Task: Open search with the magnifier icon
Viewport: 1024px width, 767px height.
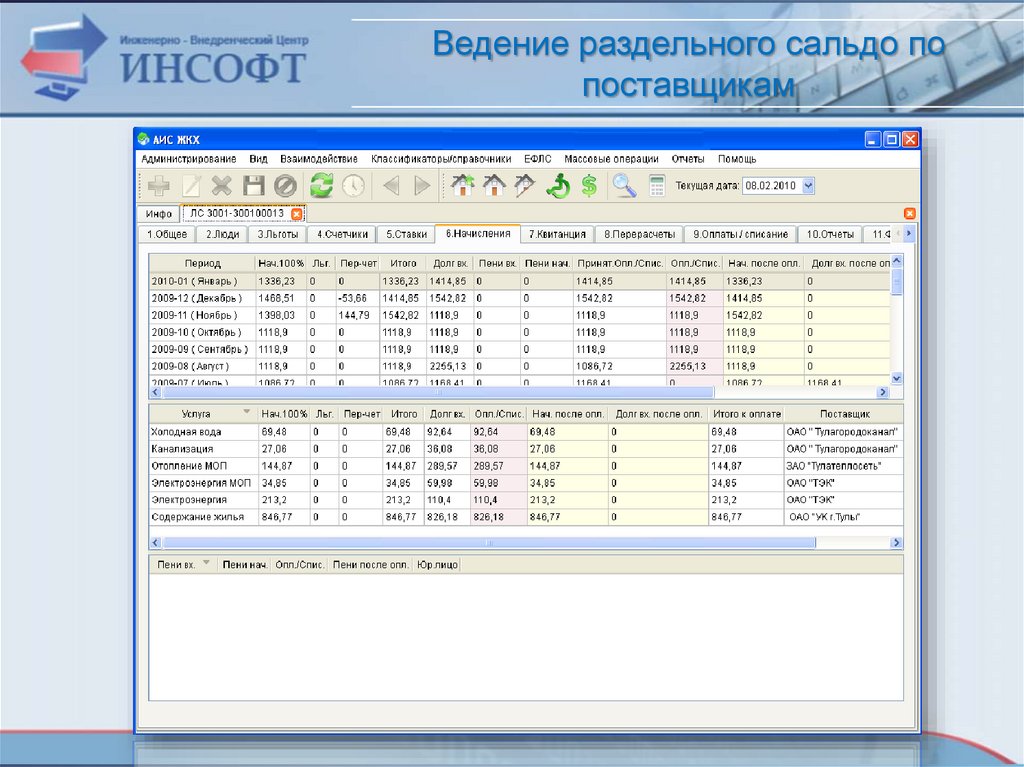Action: [625, 186]
